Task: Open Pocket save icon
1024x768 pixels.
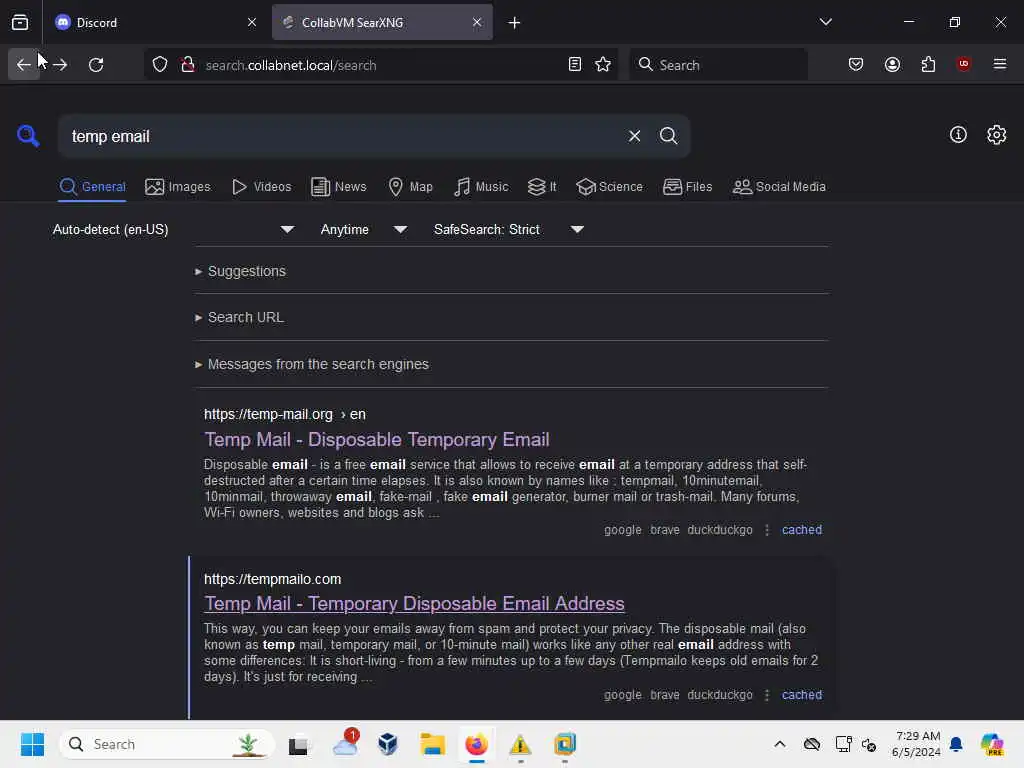Action: (856, 65)
